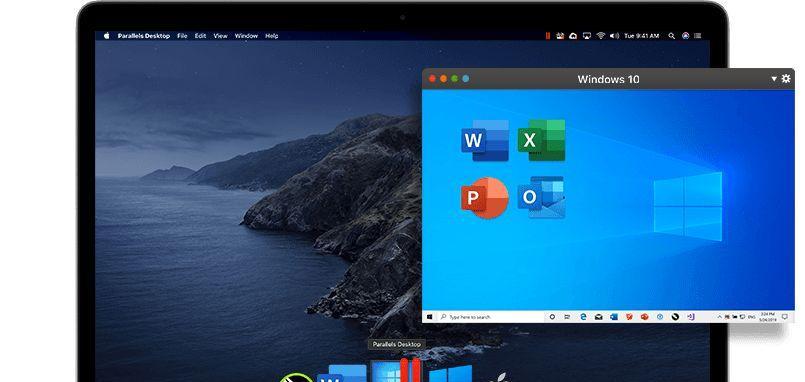Open the Word icon on Windows desktop
The width and height of the screenshot is (805, 382).
pos(485,140)
